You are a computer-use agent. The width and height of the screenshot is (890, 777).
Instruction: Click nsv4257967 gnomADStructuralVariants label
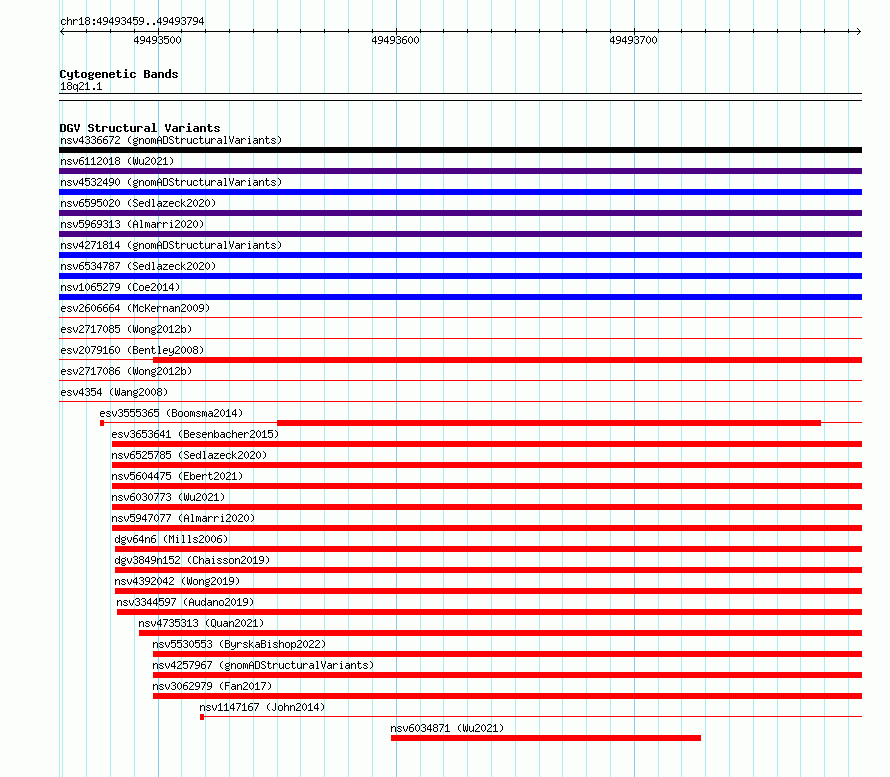263,665
